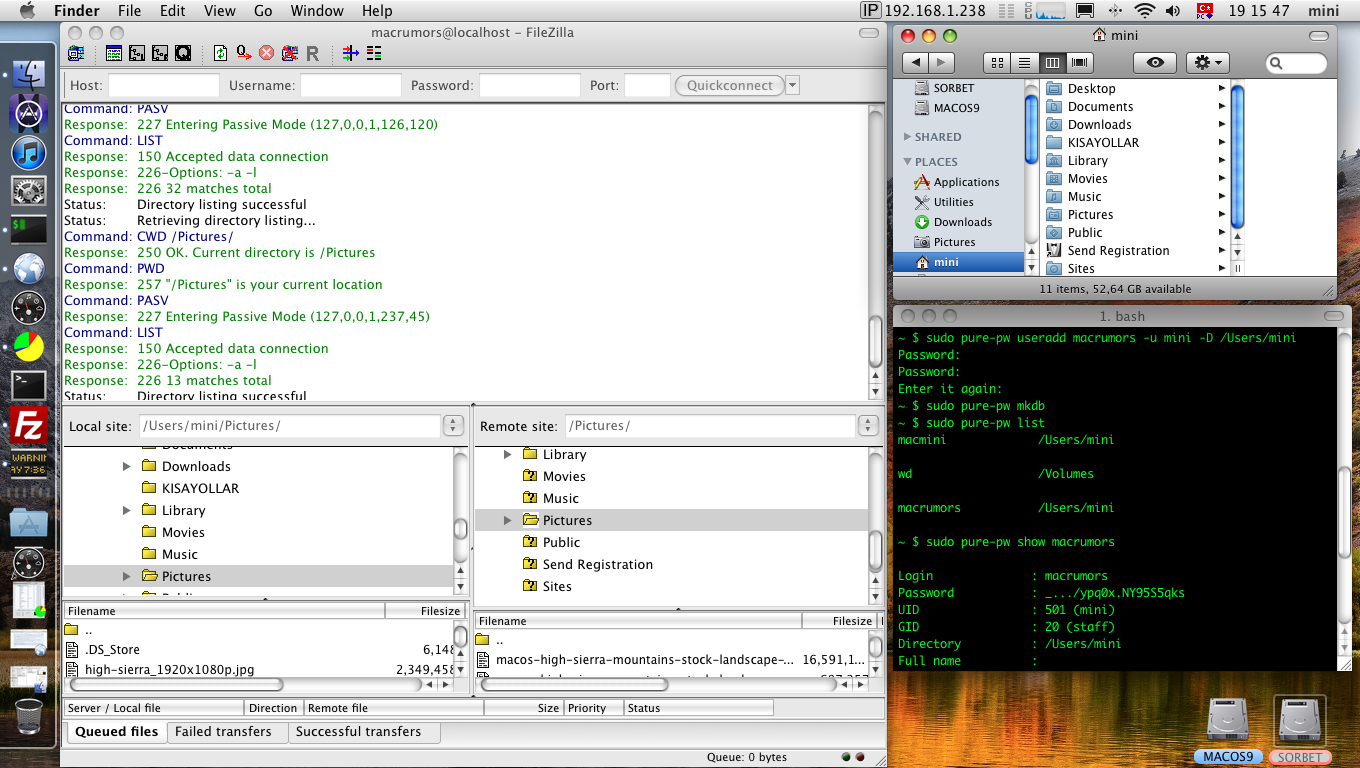The width and height of the screenshot is (1360, 768).
Task: Go forward in Finder mini window
Action: 943,62
